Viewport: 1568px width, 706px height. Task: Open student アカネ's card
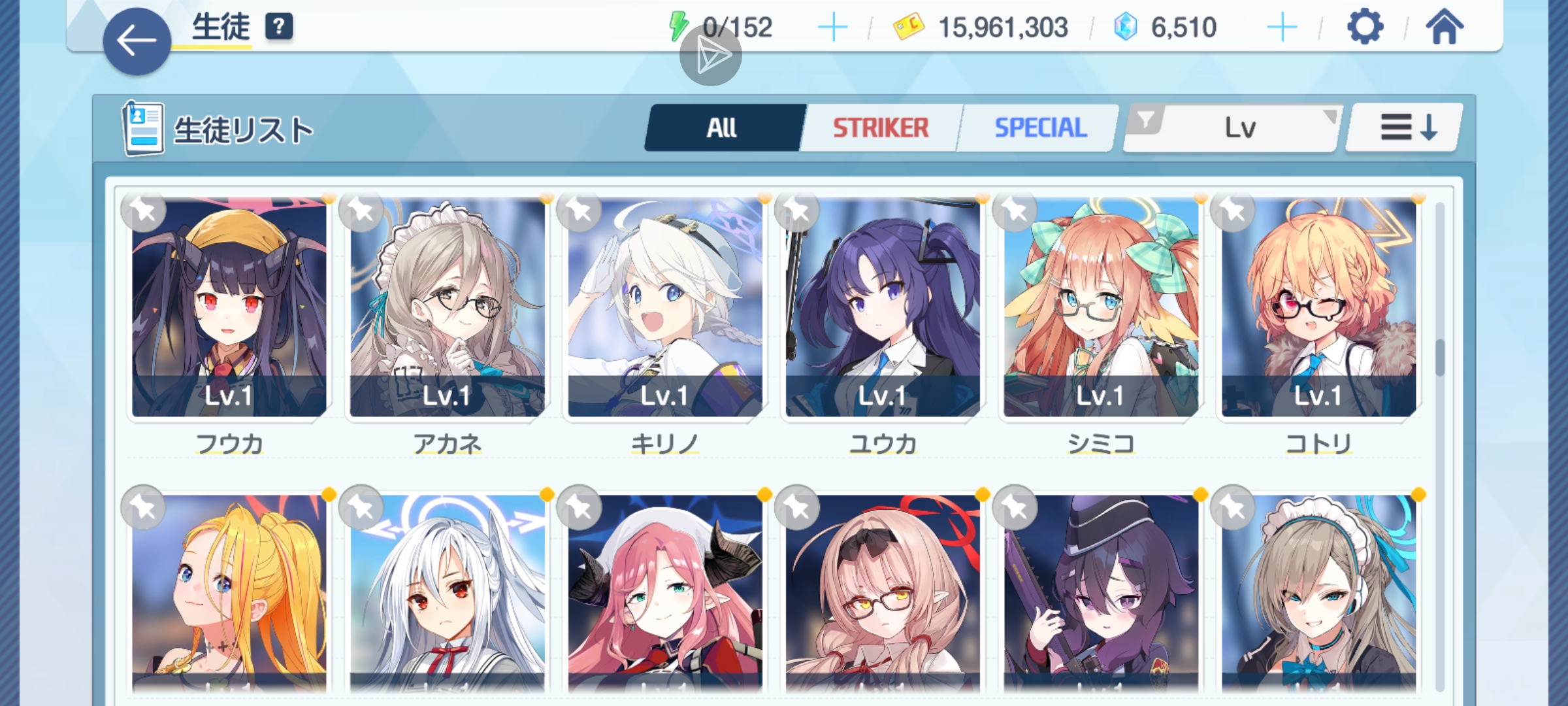(447, 307)
